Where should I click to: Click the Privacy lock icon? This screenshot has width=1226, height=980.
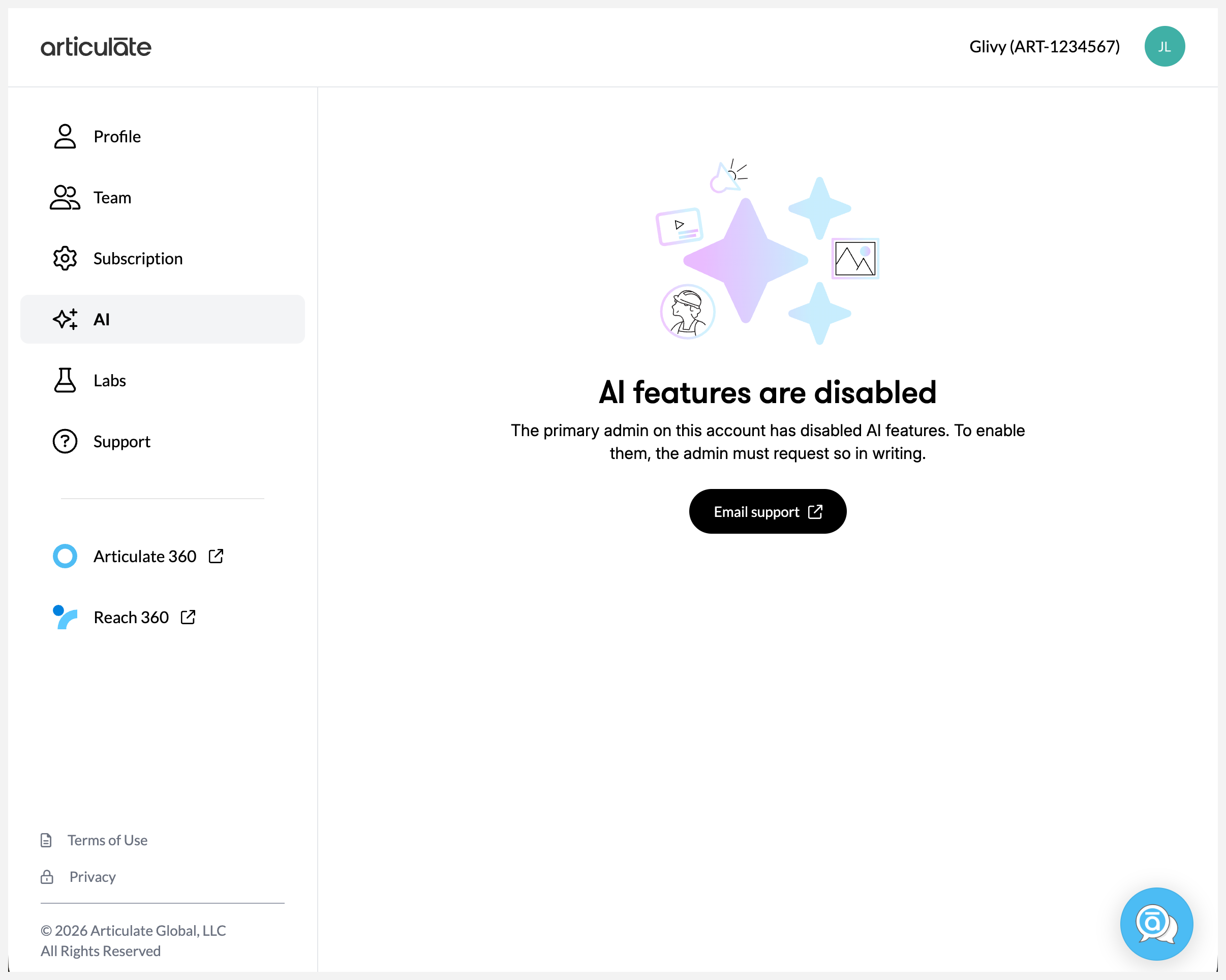46,876
